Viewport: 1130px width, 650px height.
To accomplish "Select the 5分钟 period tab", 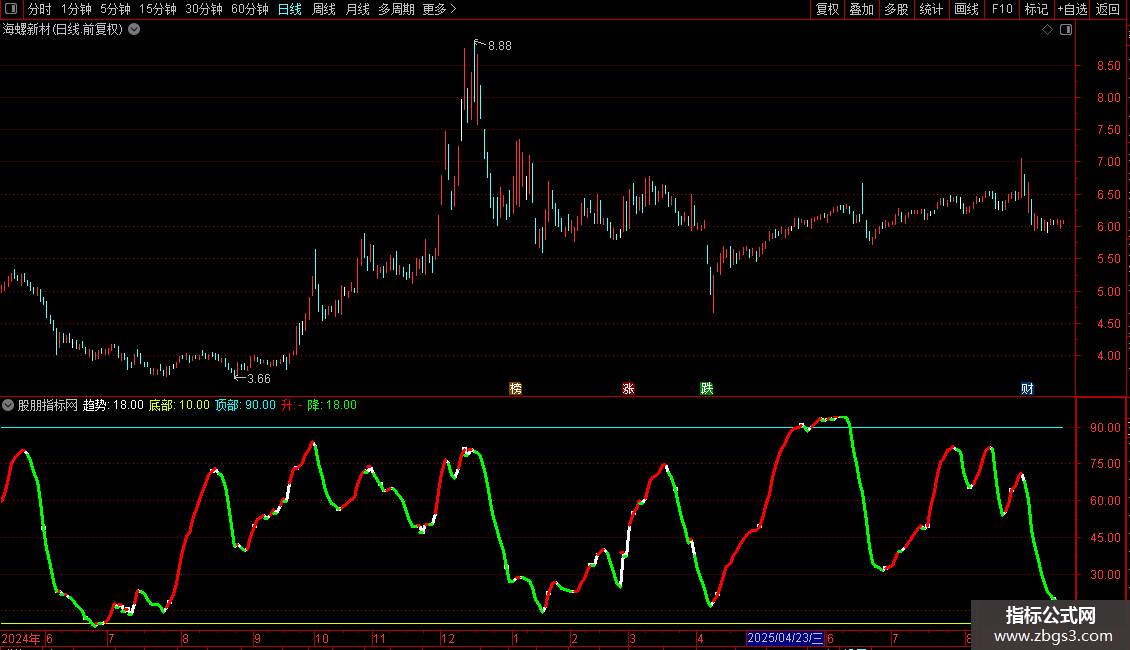I will click(115, 9).
